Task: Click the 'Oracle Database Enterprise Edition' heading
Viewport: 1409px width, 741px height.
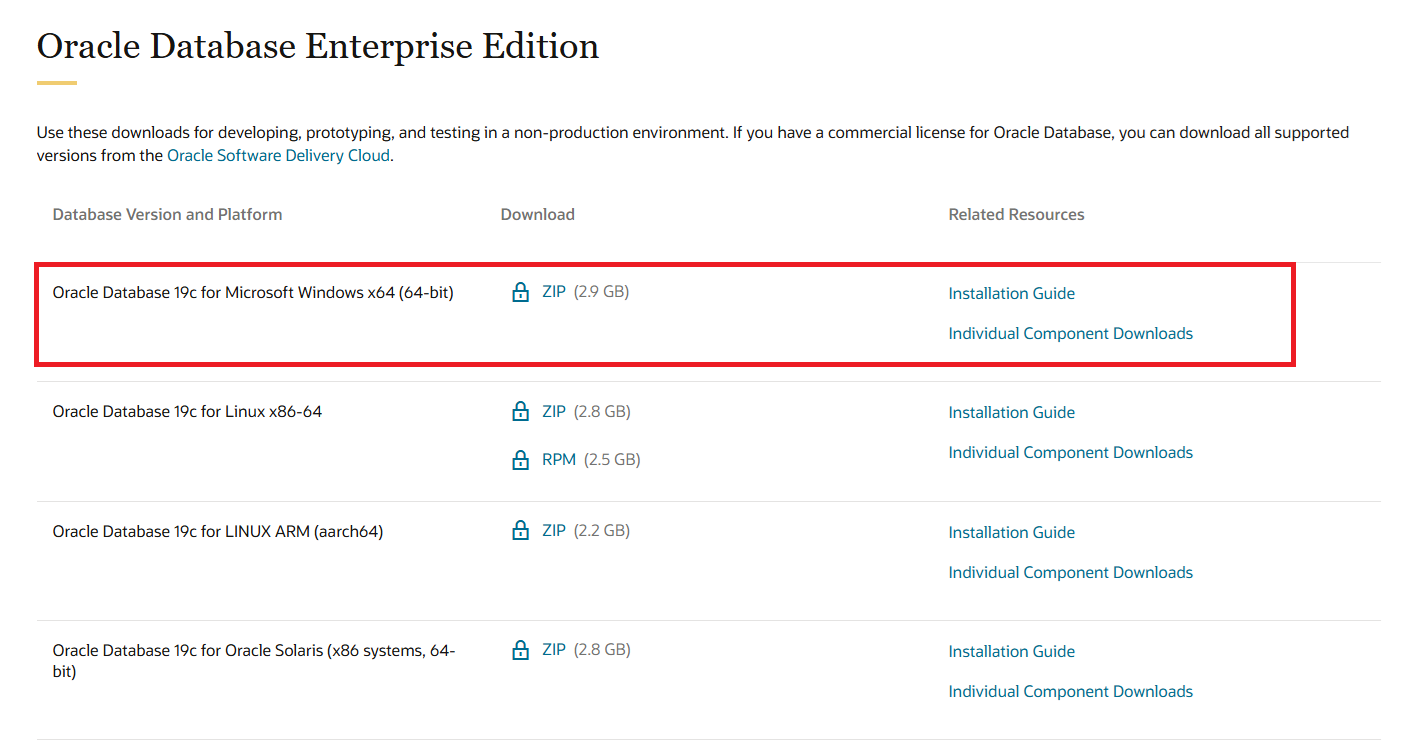Action: [318, 46]
